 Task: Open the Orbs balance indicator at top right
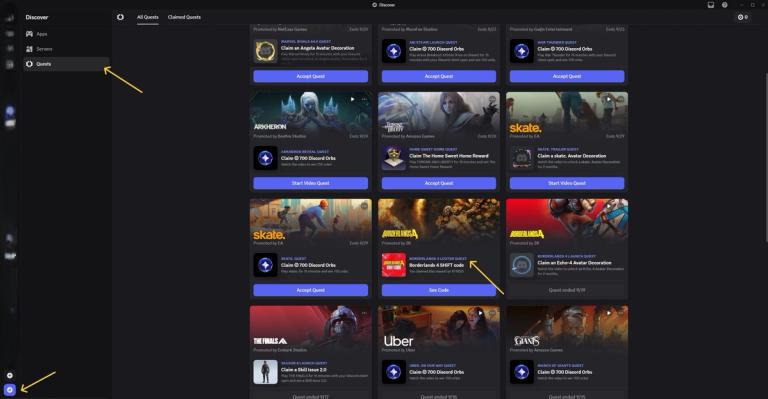point(743,17)
